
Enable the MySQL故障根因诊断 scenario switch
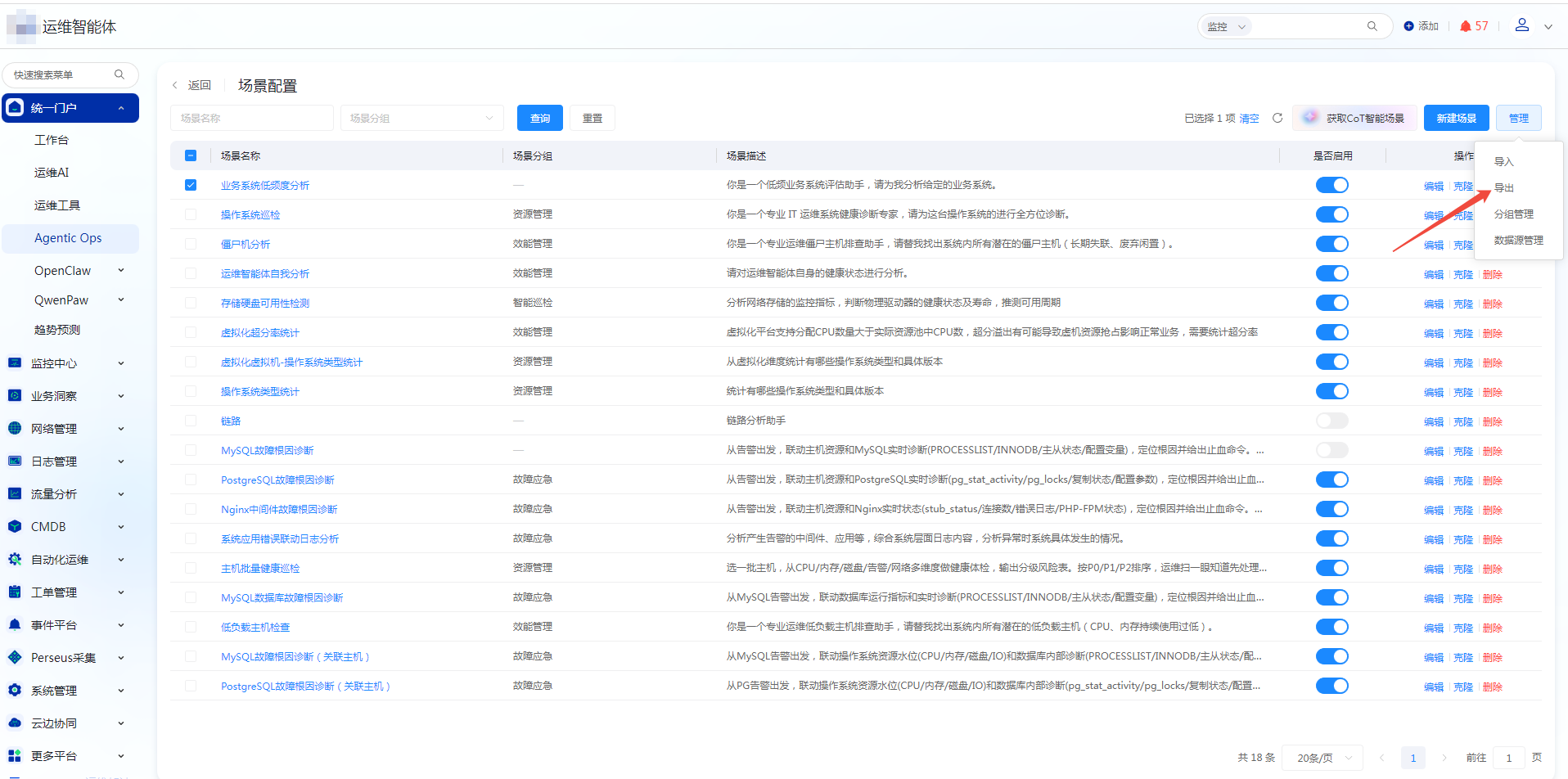click(1331, 450)
